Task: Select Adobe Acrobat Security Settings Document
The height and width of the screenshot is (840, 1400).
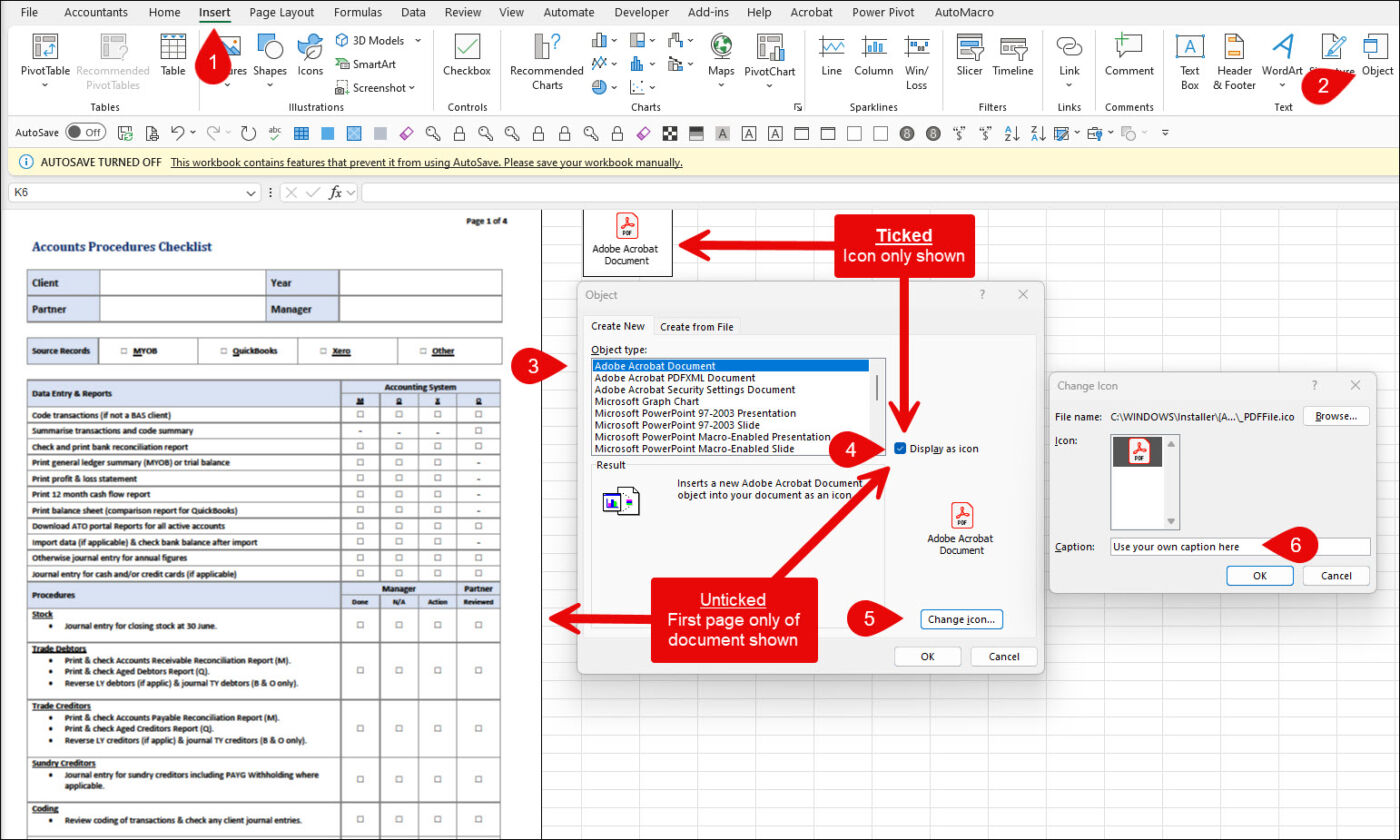Action: point(694,390)
